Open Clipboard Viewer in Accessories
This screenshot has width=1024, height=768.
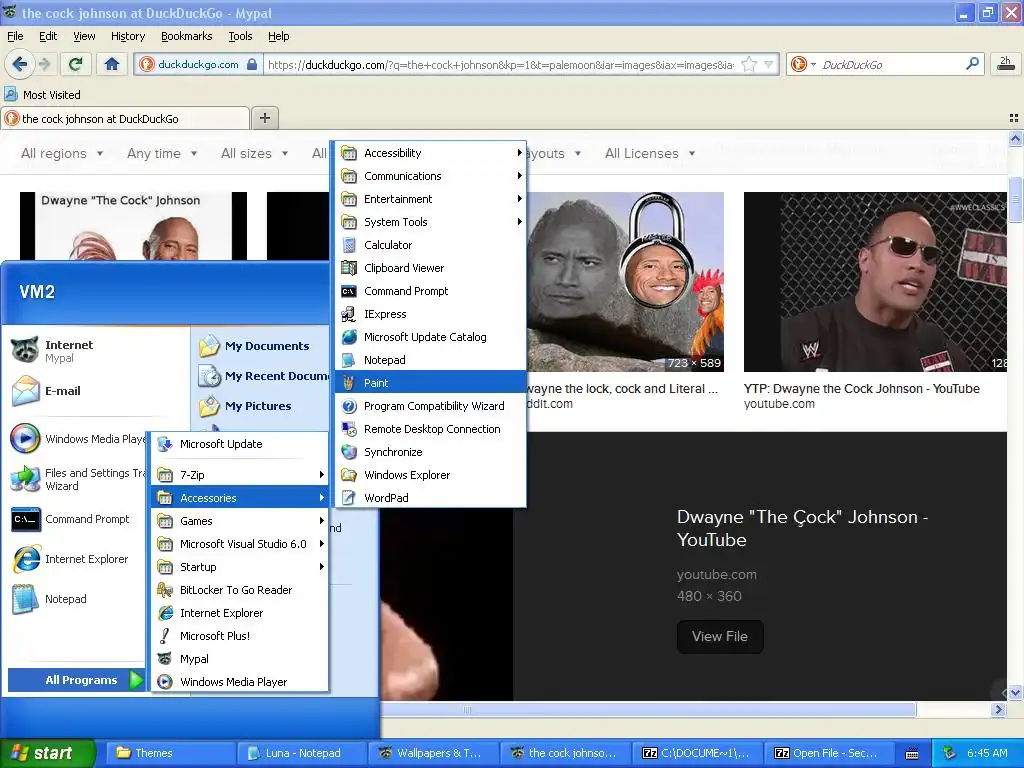[x=430, y=268]
